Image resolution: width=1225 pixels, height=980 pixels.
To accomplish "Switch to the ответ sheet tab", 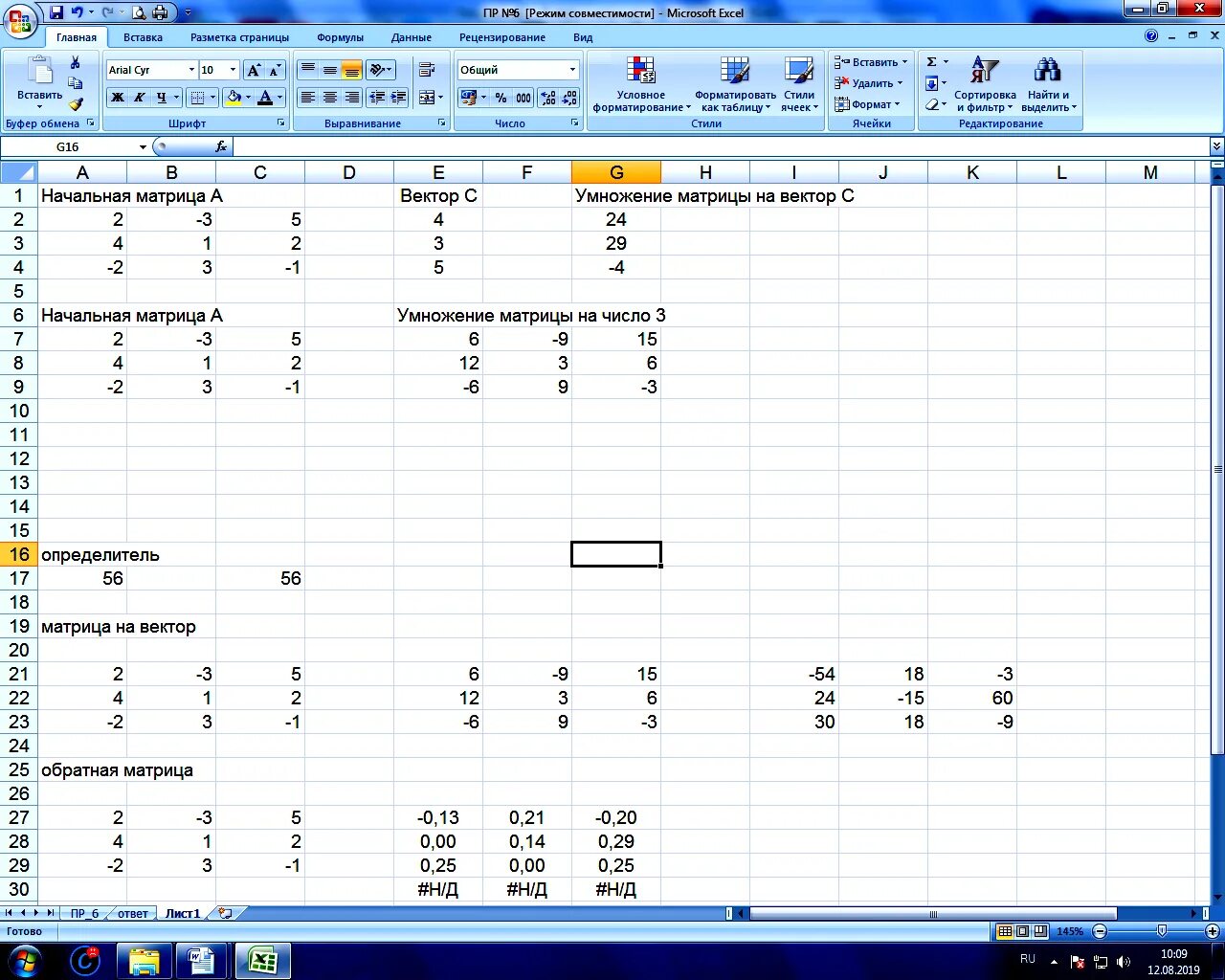I will click(133, 913).
